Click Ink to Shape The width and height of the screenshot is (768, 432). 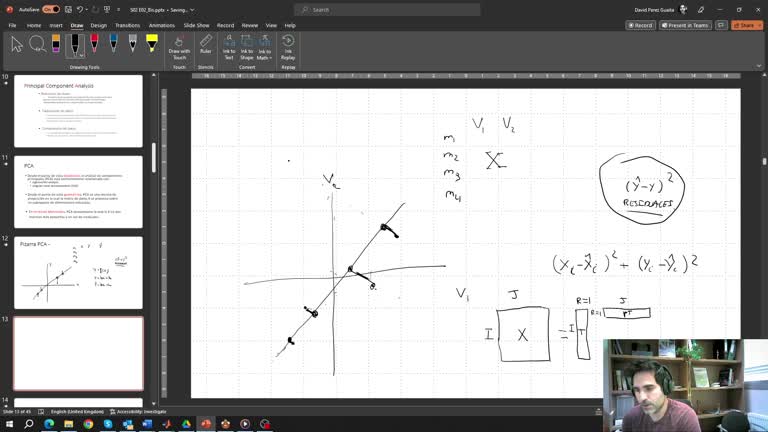point(247,47)
